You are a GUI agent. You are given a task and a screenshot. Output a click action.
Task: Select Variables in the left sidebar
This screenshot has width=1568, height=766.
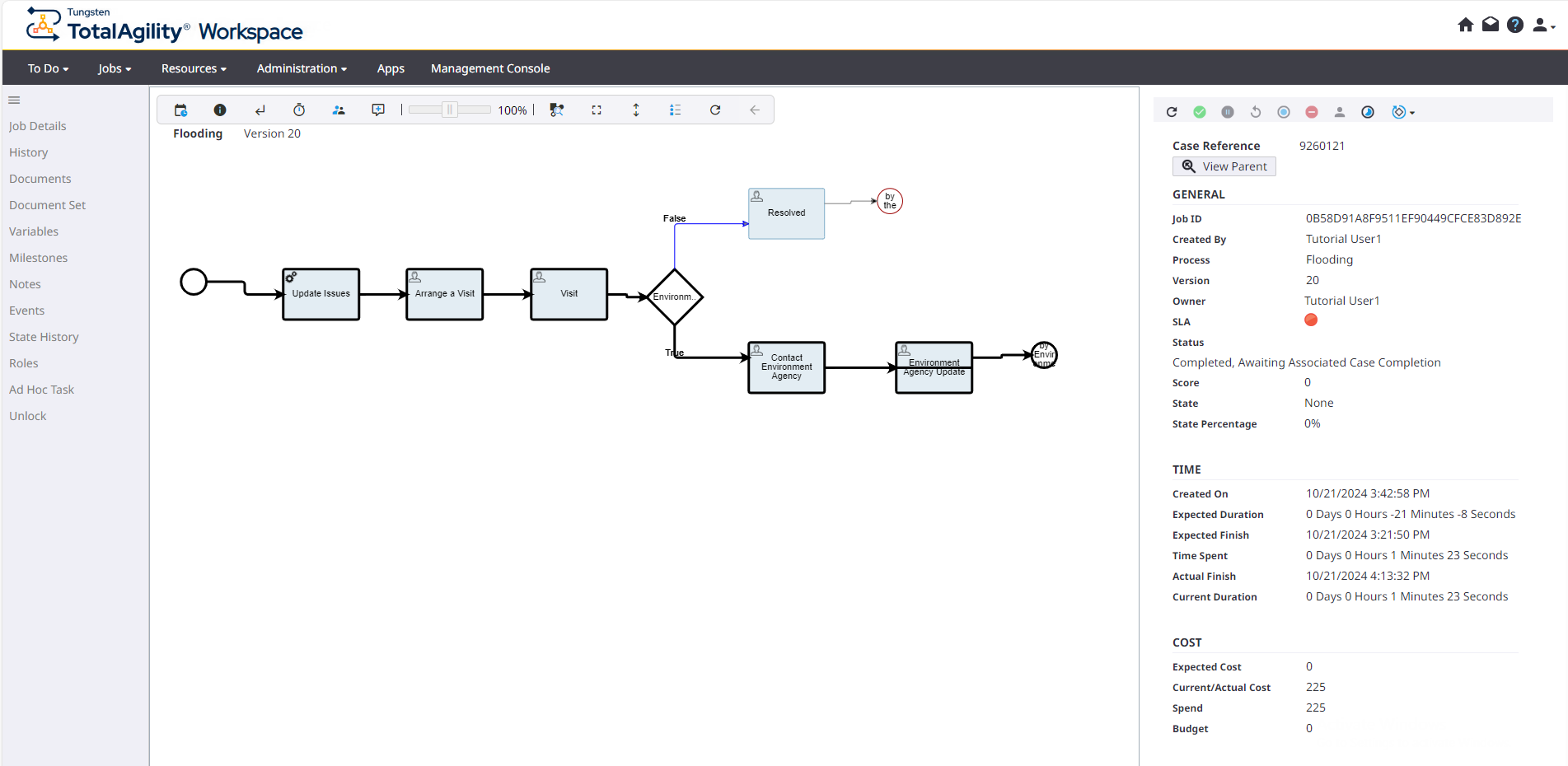(34, 231)
